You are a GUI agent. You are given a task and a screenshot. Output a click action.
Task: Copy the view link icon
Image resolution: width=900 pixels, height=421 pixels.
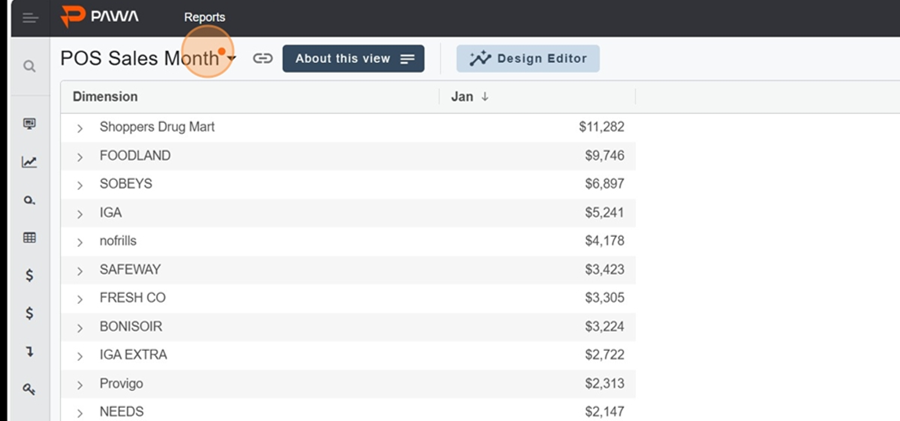[263, 59]
